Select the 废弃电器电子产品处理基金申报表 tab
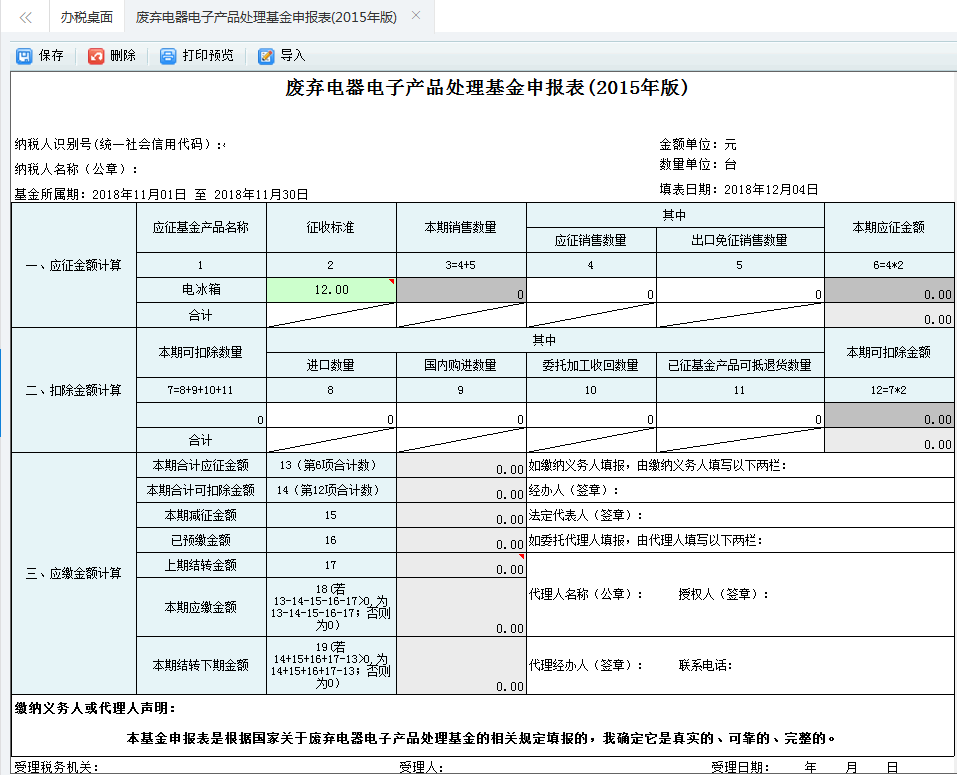 pos(265,17)
